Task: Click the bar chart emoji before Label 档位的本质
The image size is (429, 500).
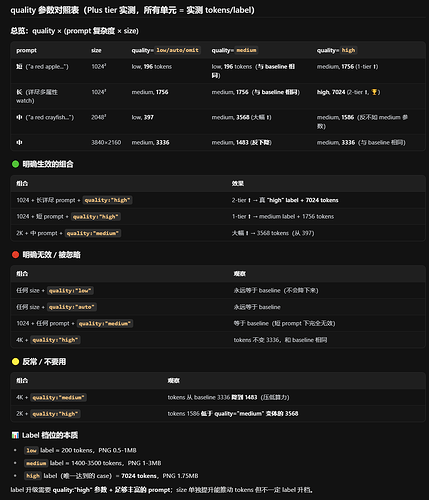Action: (x=15, y=435)
